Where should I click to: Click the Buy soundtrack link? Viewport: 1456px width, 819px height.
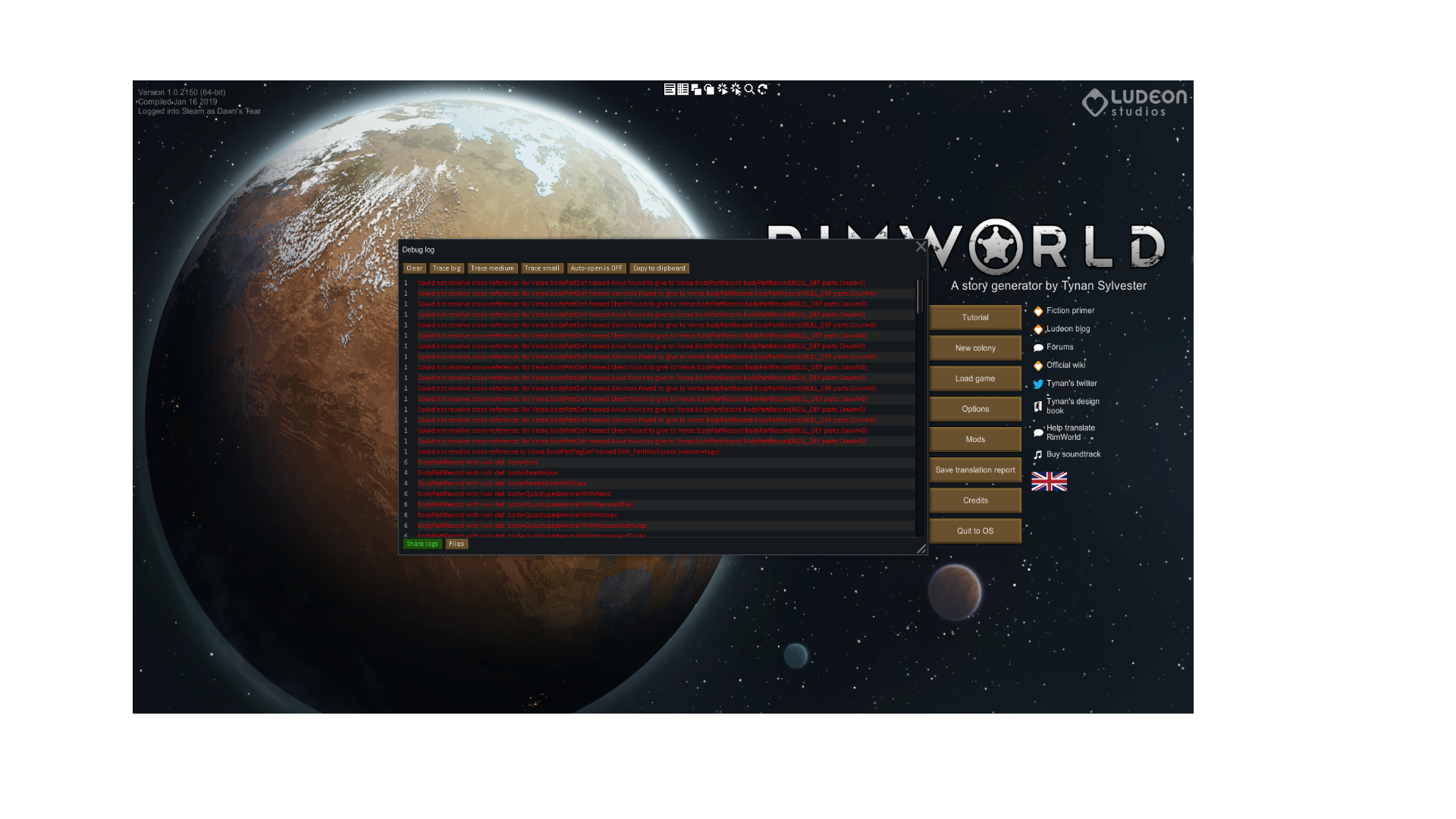point(1067,454)
